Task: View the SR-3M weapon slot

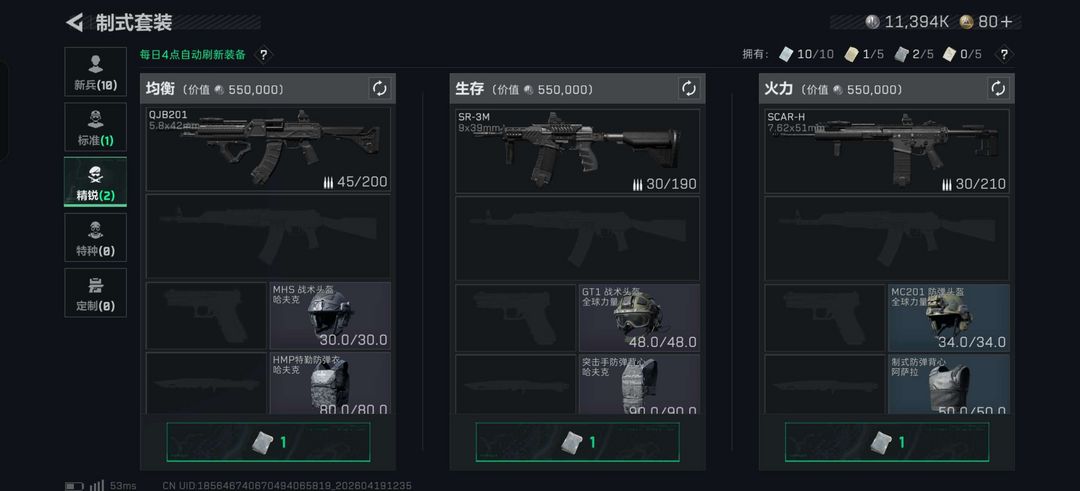Action: point(577,149)
